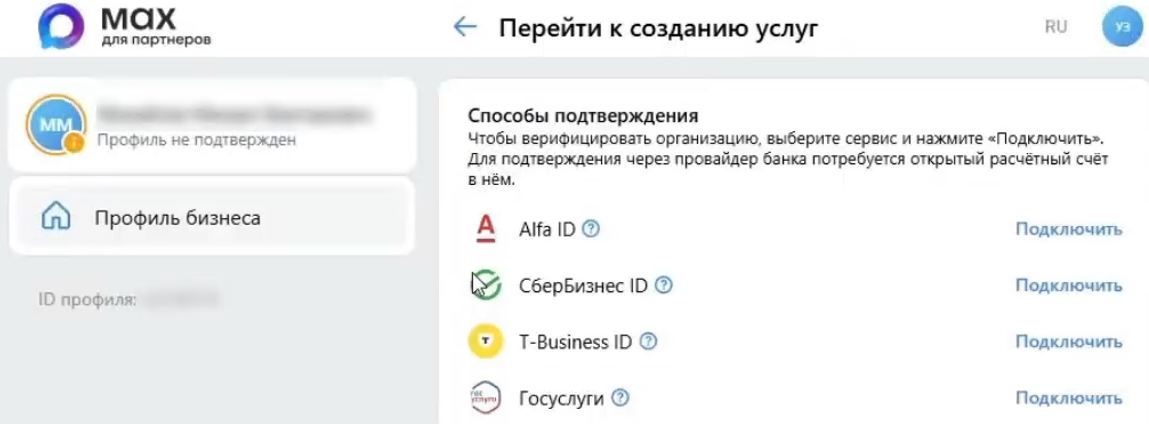1149x424 pixels.
Task: Click the Госуслуги logo
Action: (x=485, y=398)
